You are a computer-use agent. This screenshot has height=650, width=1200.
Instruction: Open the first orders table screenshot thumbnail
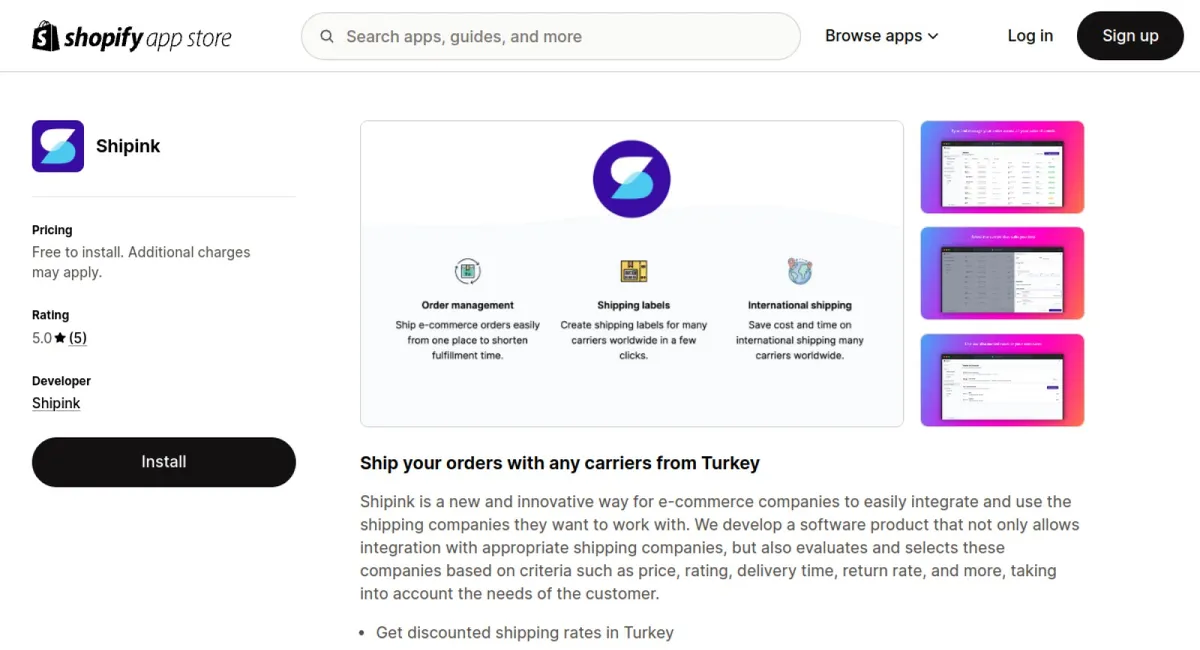1002,167
